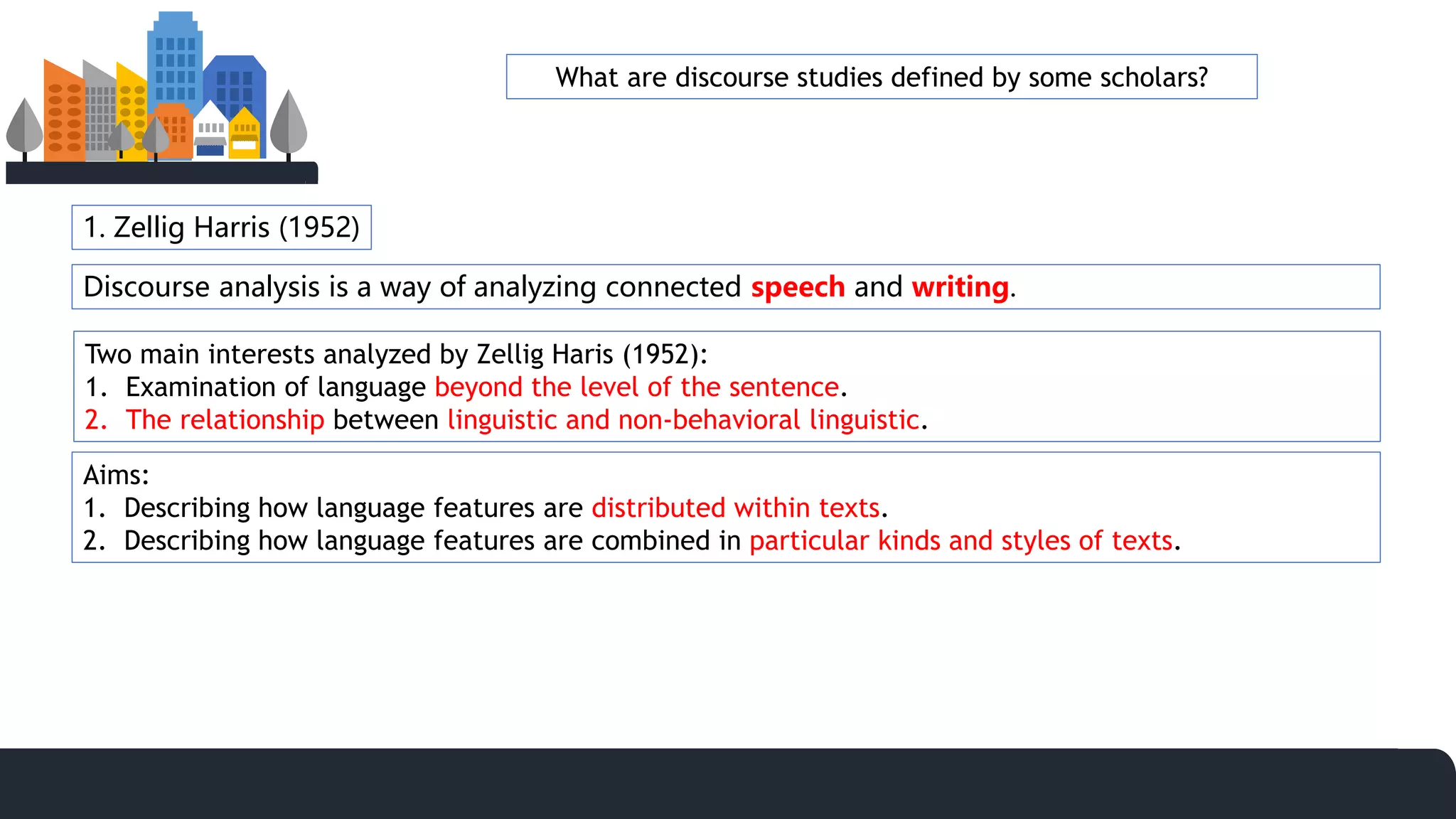Click the red text 'The relationship'
The height and width of the screenshot is (819, 1456).
(225, 419)
